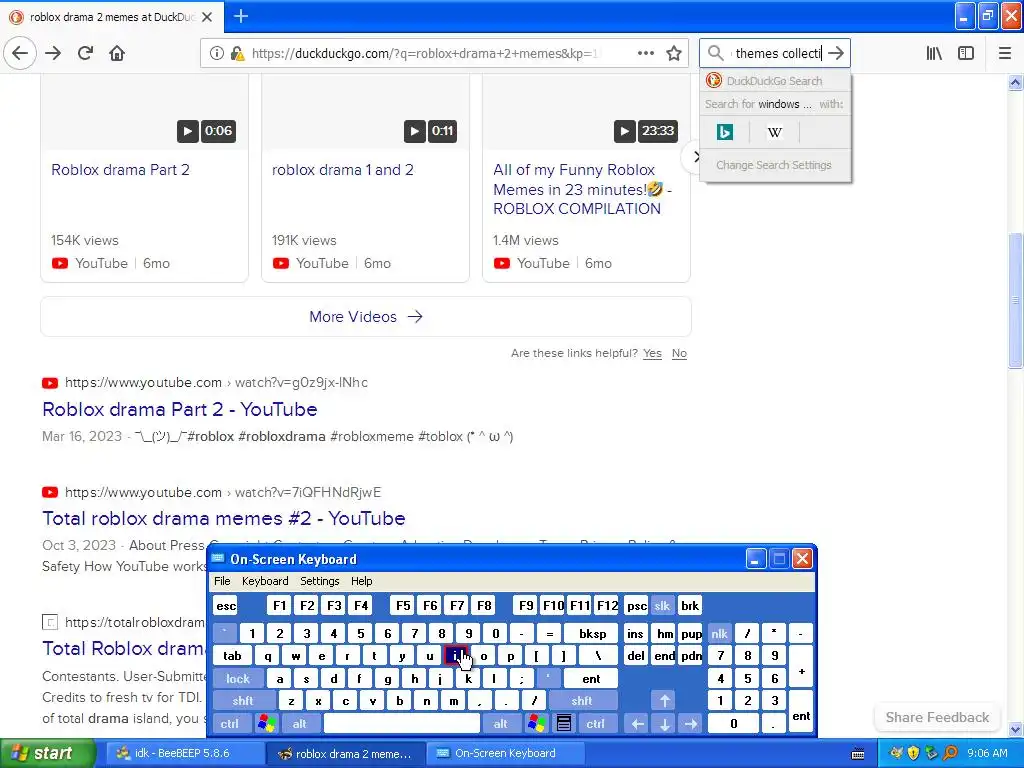
Task: Toggle the sidebar view icon
Action: [x=966, y=53]
